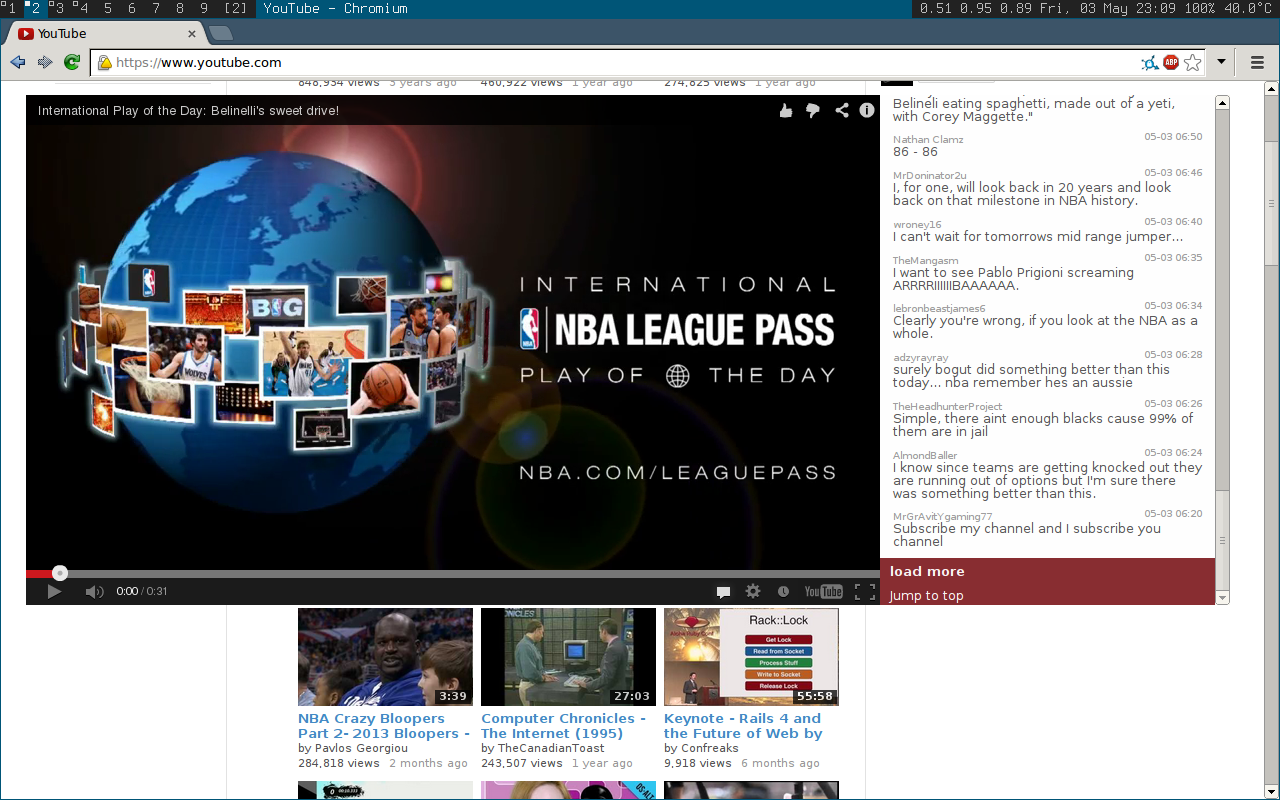Click commenter name 'TheMangasm'
The image size is (1280, 800).
click(925, 261)
